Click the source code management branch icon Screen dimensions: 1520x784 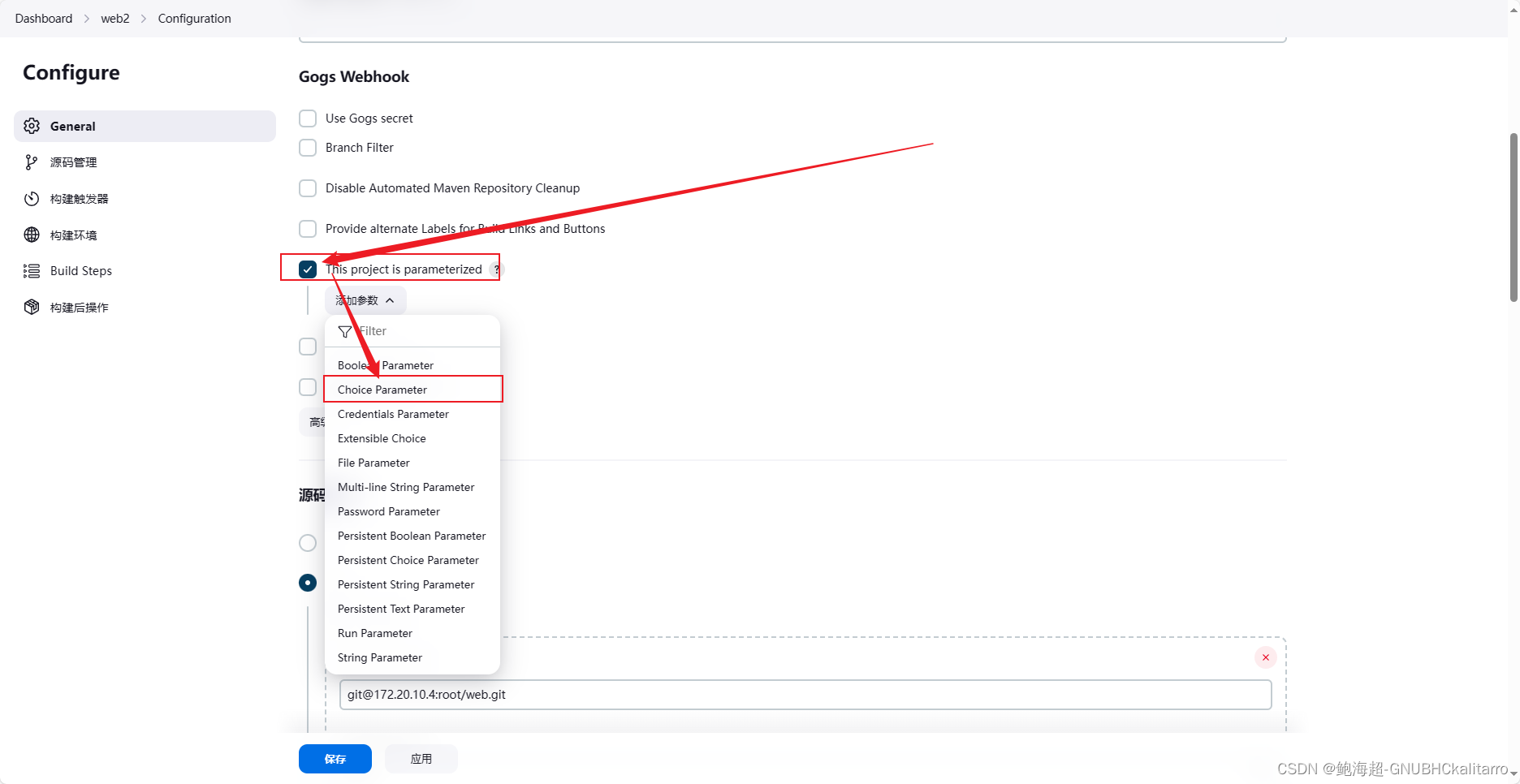pos(32,162)
